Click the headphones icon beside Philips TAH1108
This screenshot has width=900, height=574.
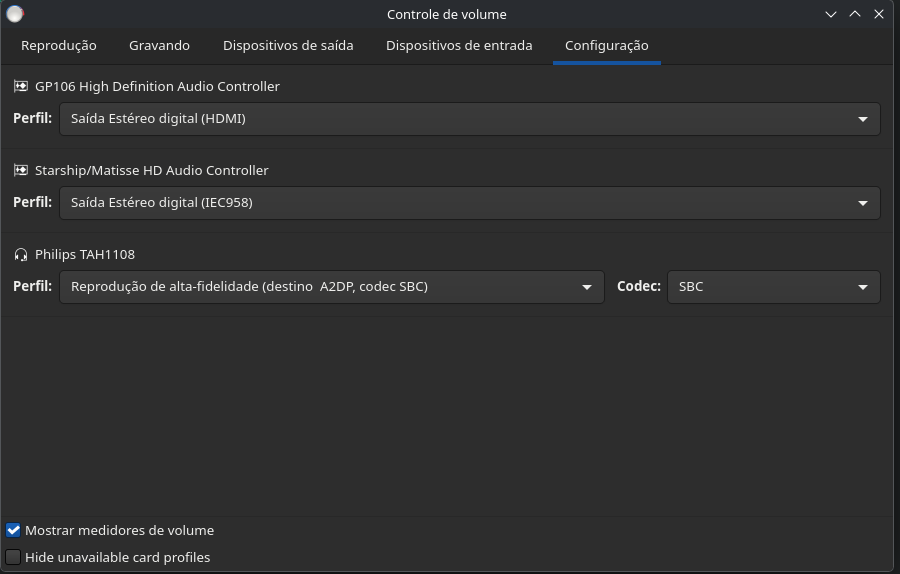point(21,255)
